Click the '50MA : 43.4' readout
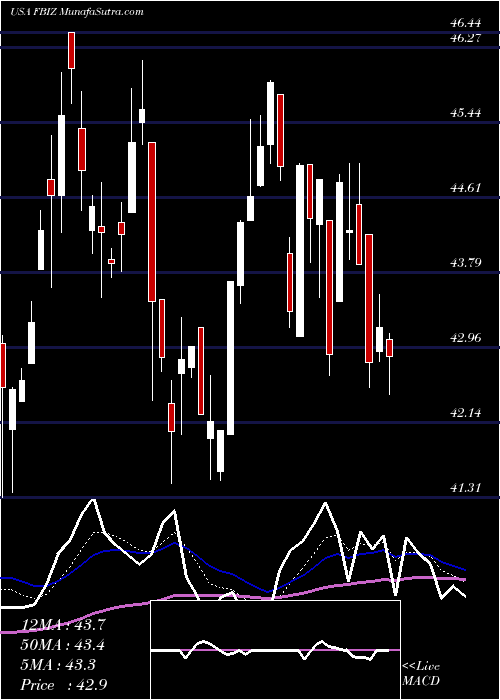 click(62, 645)
